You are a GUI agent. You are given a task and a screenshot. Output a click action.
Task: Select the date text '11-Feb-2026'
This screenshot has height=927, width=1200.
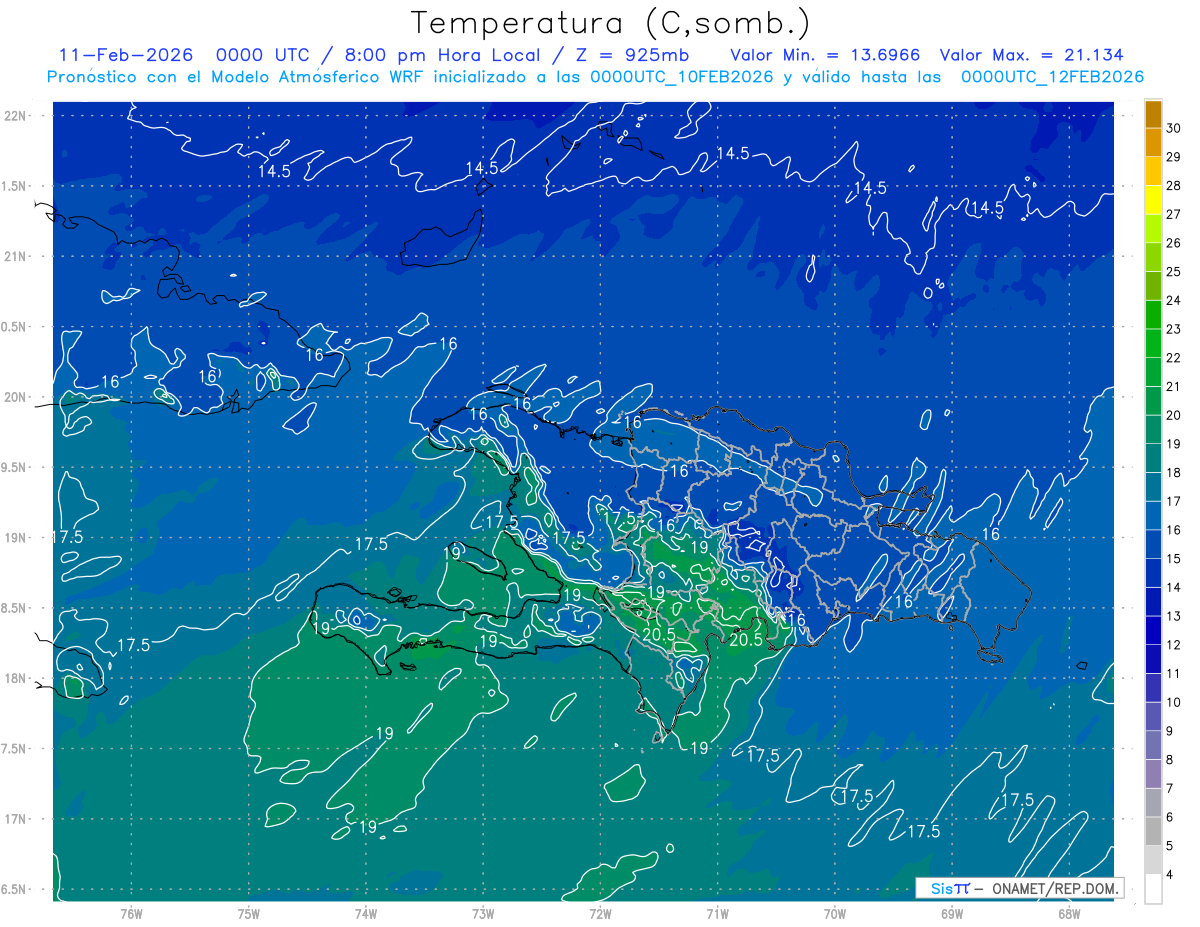[125, 55]
